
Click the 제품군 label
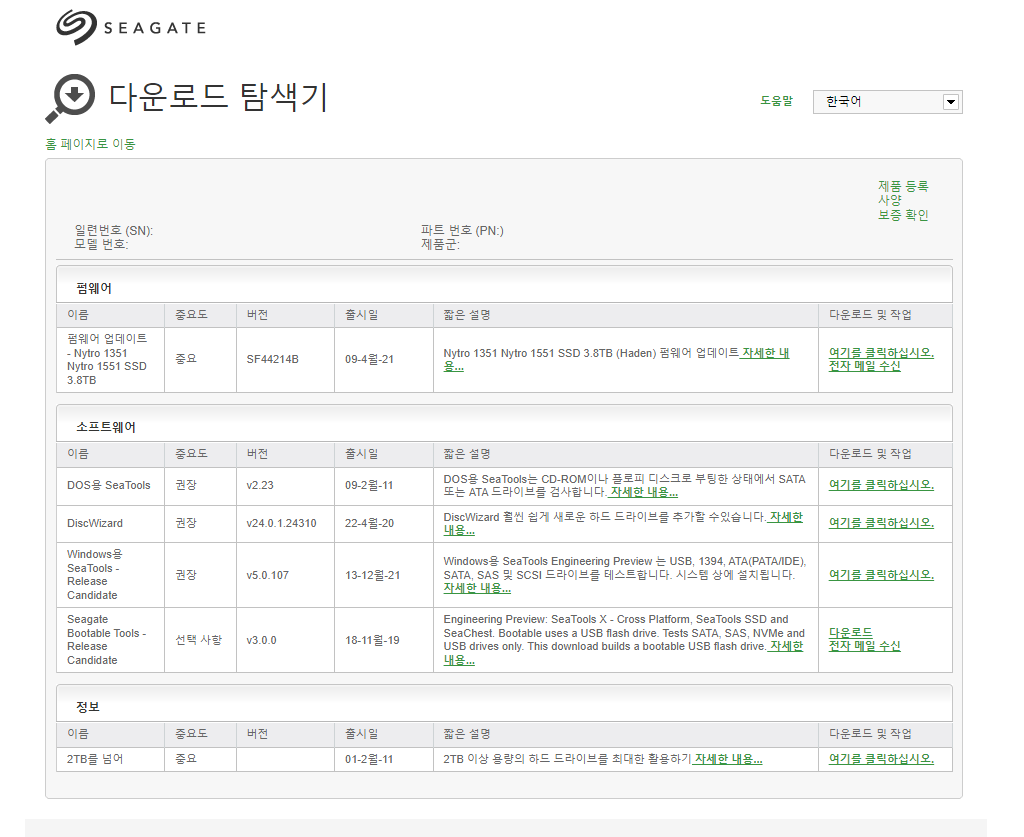pyautogui.click(x=440, y=244)
